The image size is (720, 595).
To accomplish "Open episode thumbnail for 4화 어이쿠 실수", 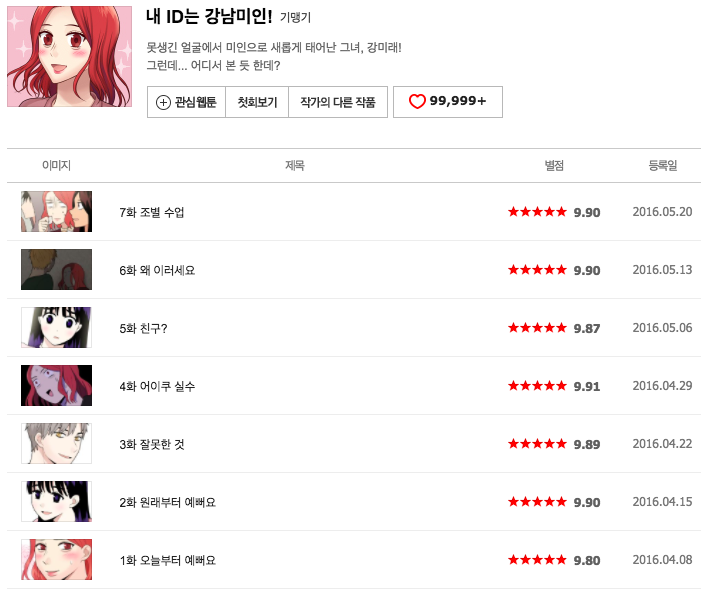I will (x=56, y=386).
